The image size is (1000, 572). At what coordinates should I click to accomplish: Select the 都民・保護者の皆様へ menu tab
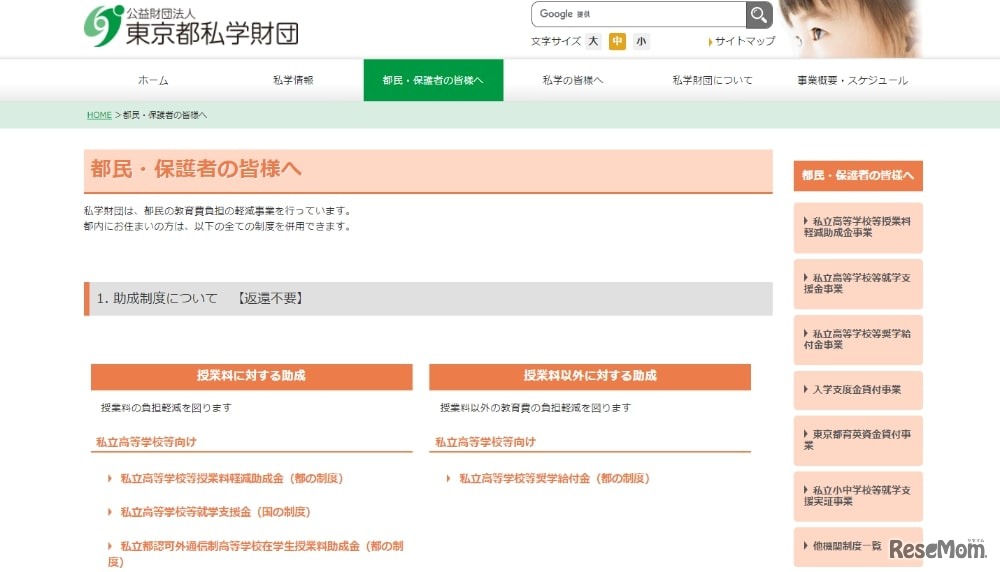[x=433, y=80]
